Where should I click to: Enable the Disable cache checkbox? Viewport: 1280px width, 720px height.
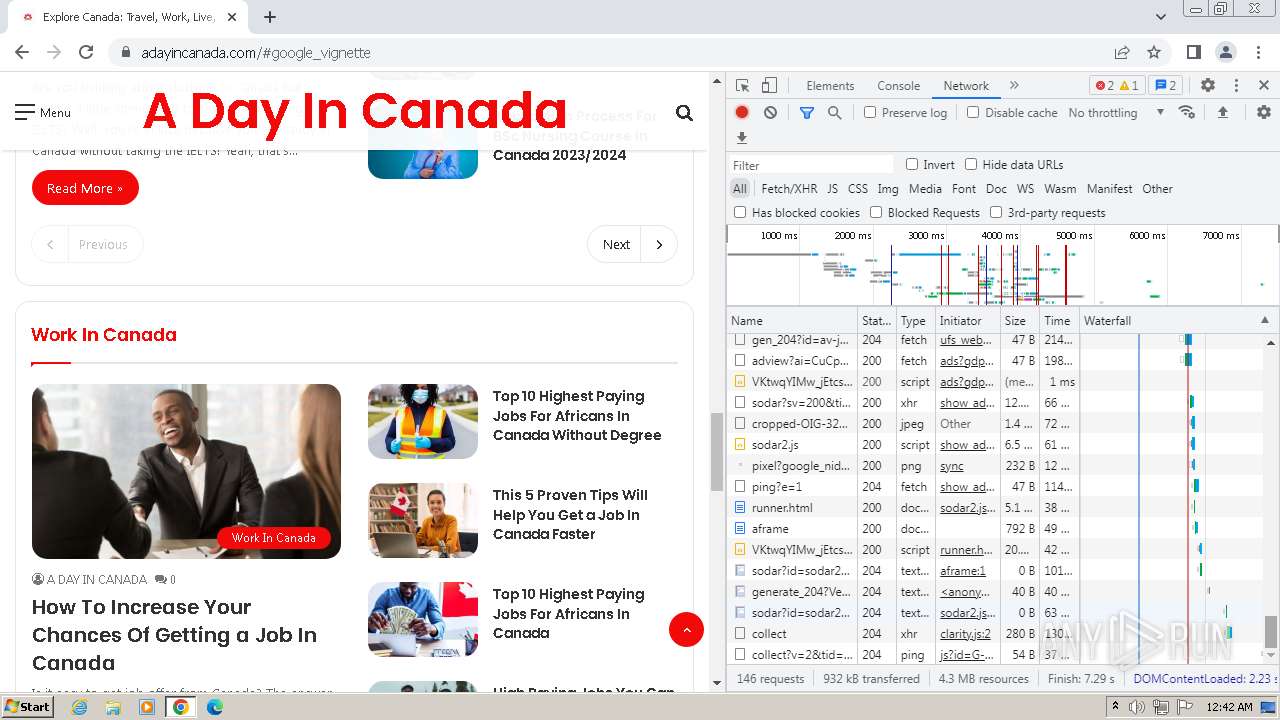[973, 112]
